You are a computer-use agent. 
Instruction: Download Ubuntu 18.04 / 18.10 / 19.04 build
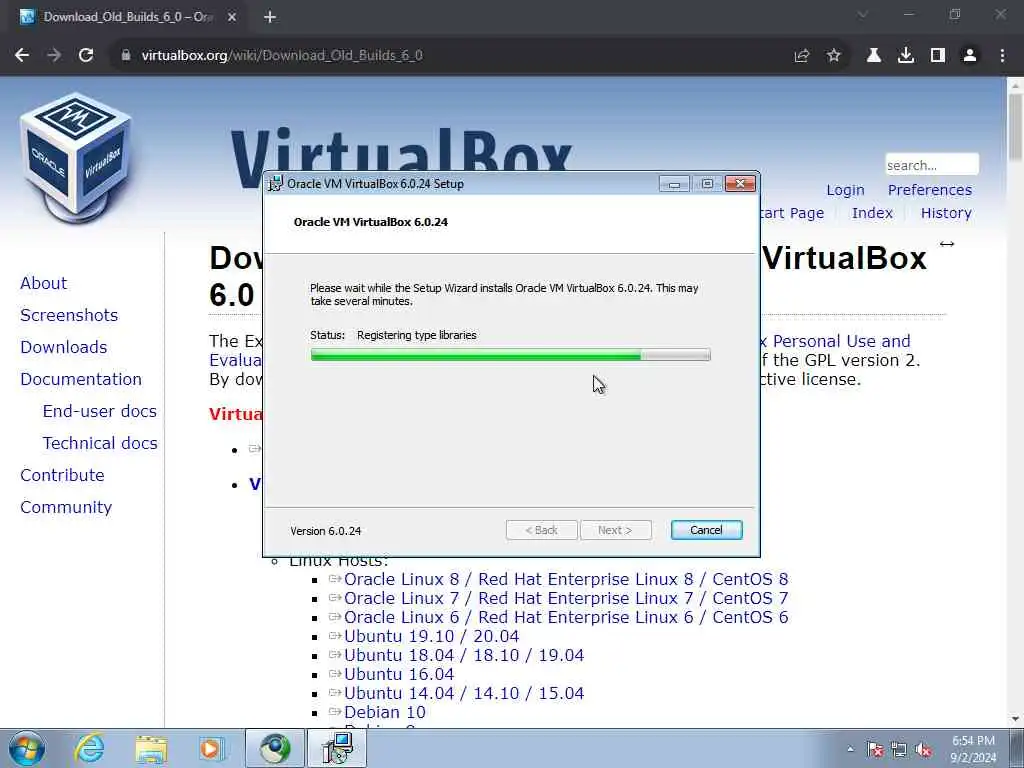coord(464,655)
